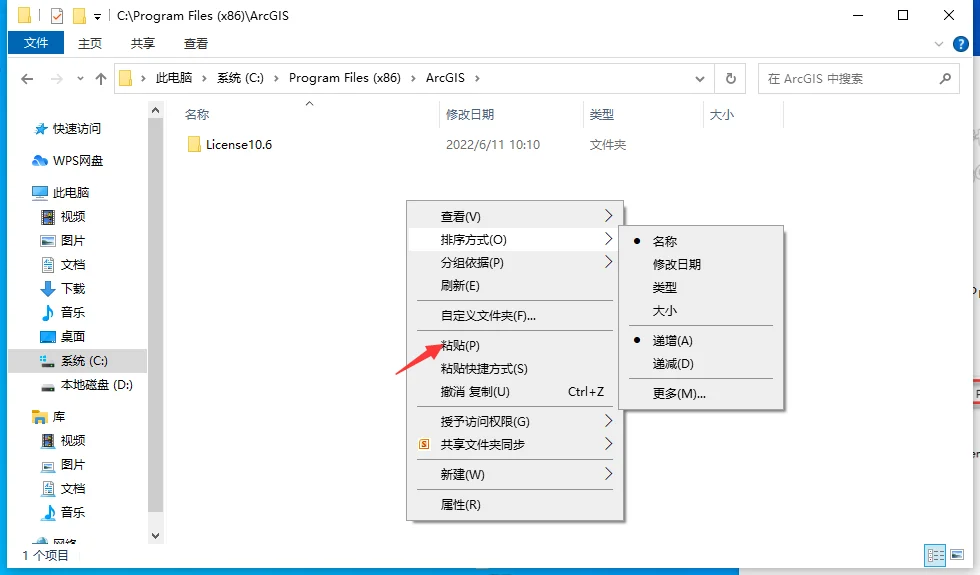This screenshot has height=575, width=980.
Task: Open 库 in navigation pane
Action: click(x=49, y=417)
